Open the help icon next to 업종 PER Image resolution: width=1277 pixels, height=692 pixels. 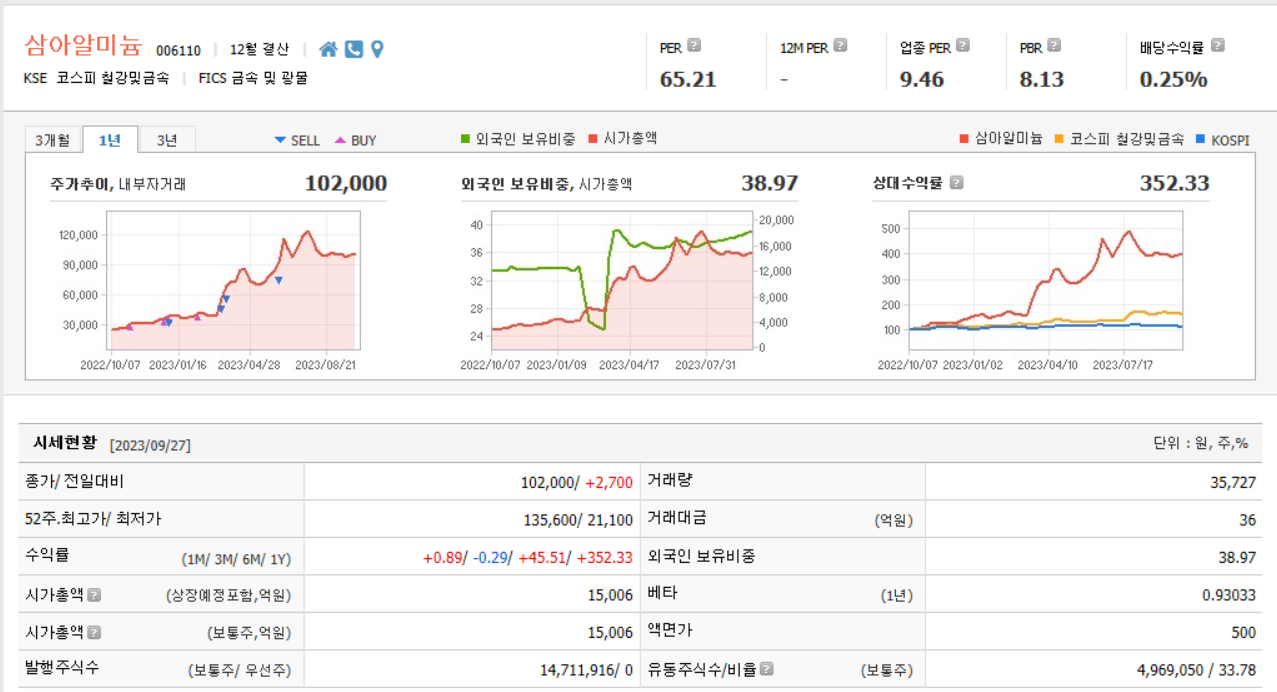coord(962,45)
